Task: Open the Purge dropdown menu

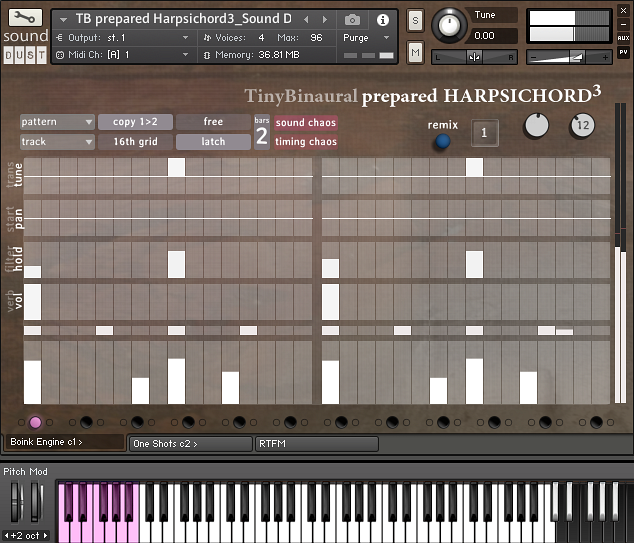Action: coord(366,38)
